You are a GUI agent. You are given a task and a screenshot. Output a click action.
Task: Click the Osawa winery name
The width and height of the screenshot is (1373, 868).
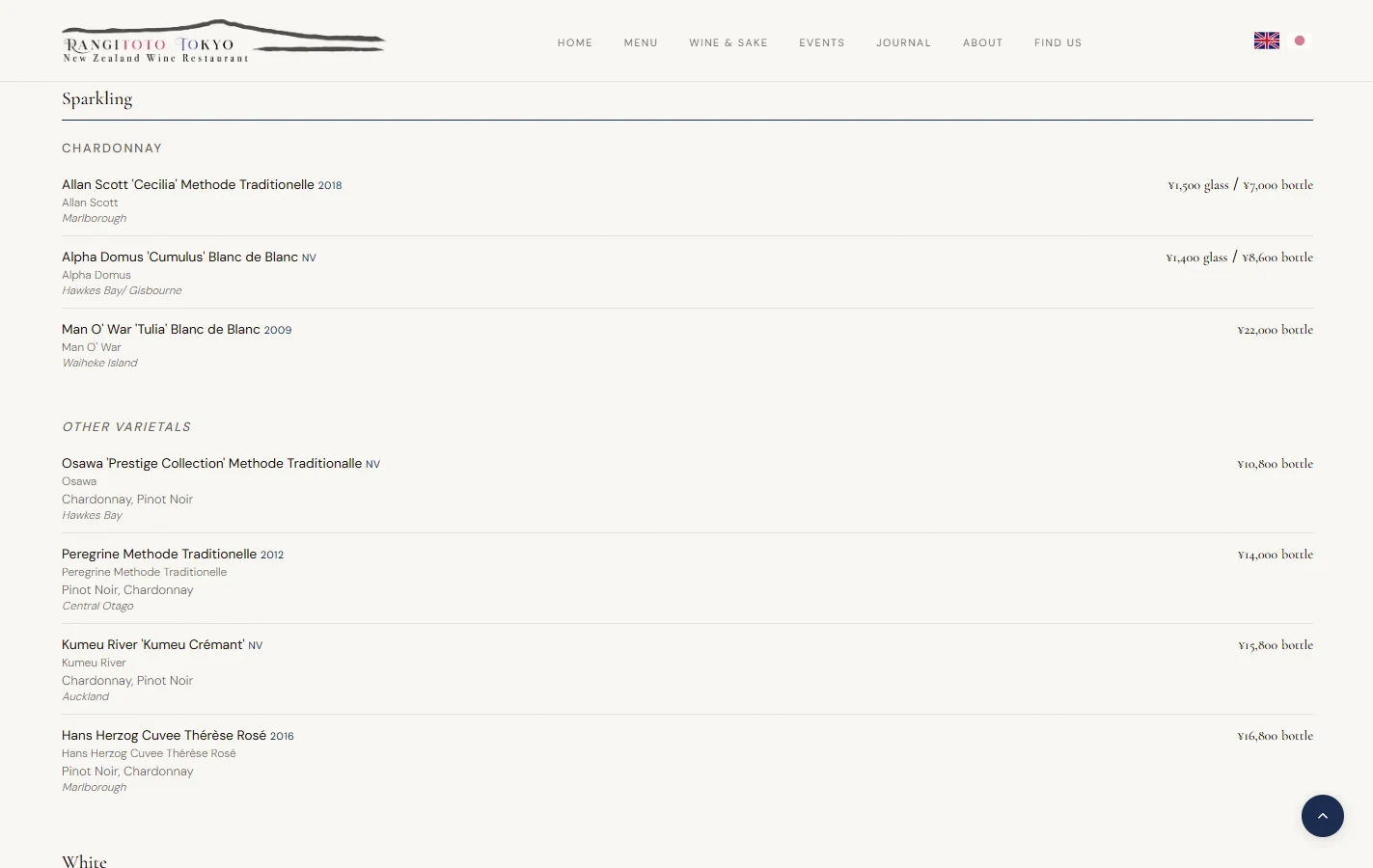click(x=79, y=481)
